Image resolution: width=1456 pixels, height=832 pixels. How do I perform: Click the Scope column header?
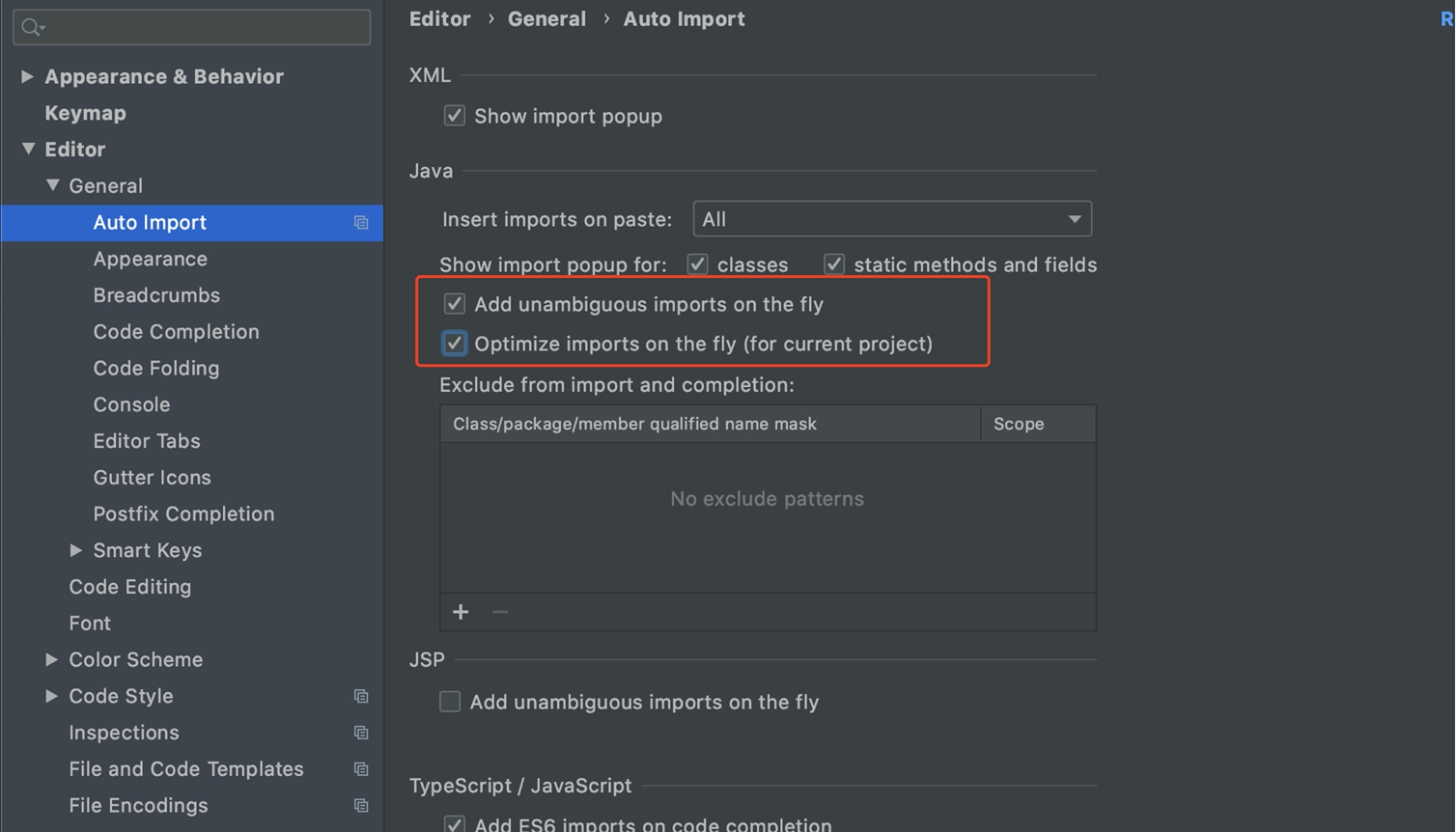click(1039, 424)
